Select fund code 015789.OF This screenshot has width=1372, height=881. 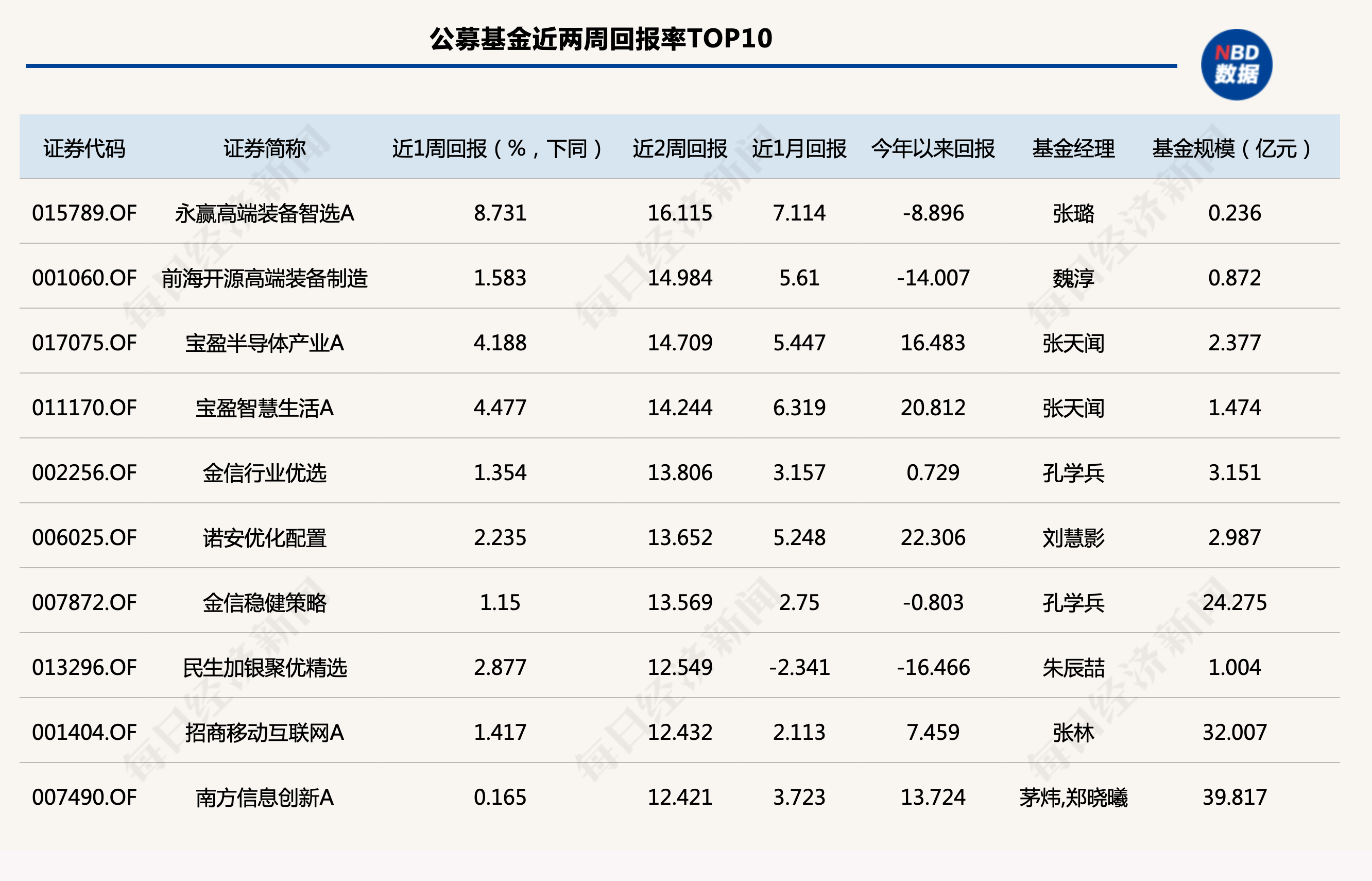84,213
